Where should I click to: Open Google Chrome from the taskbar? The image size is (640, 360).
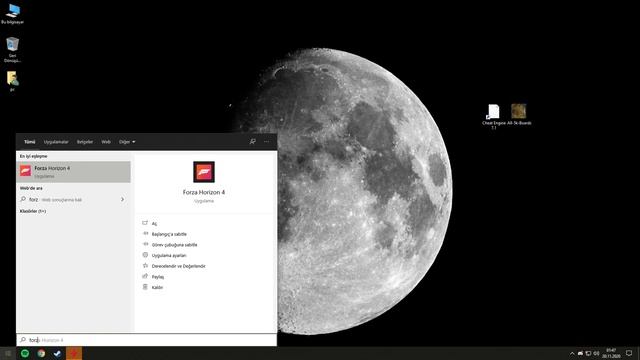pyautogui.click(x=41, y=353)
